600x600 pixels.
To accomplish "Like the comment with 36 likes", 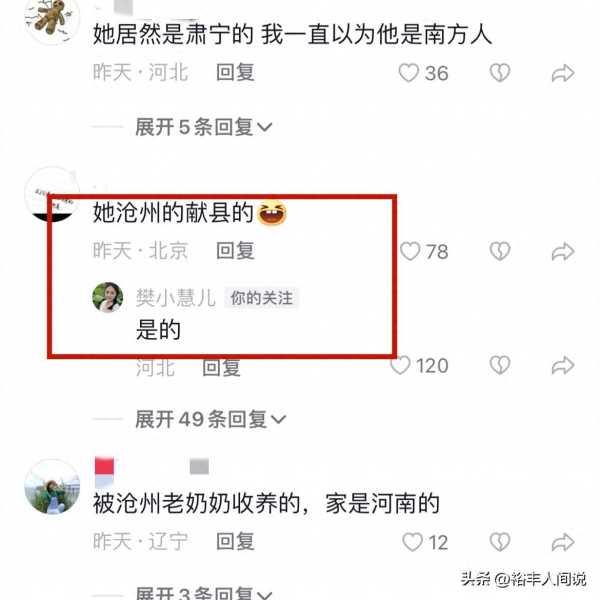I will [x=409, y=73].
